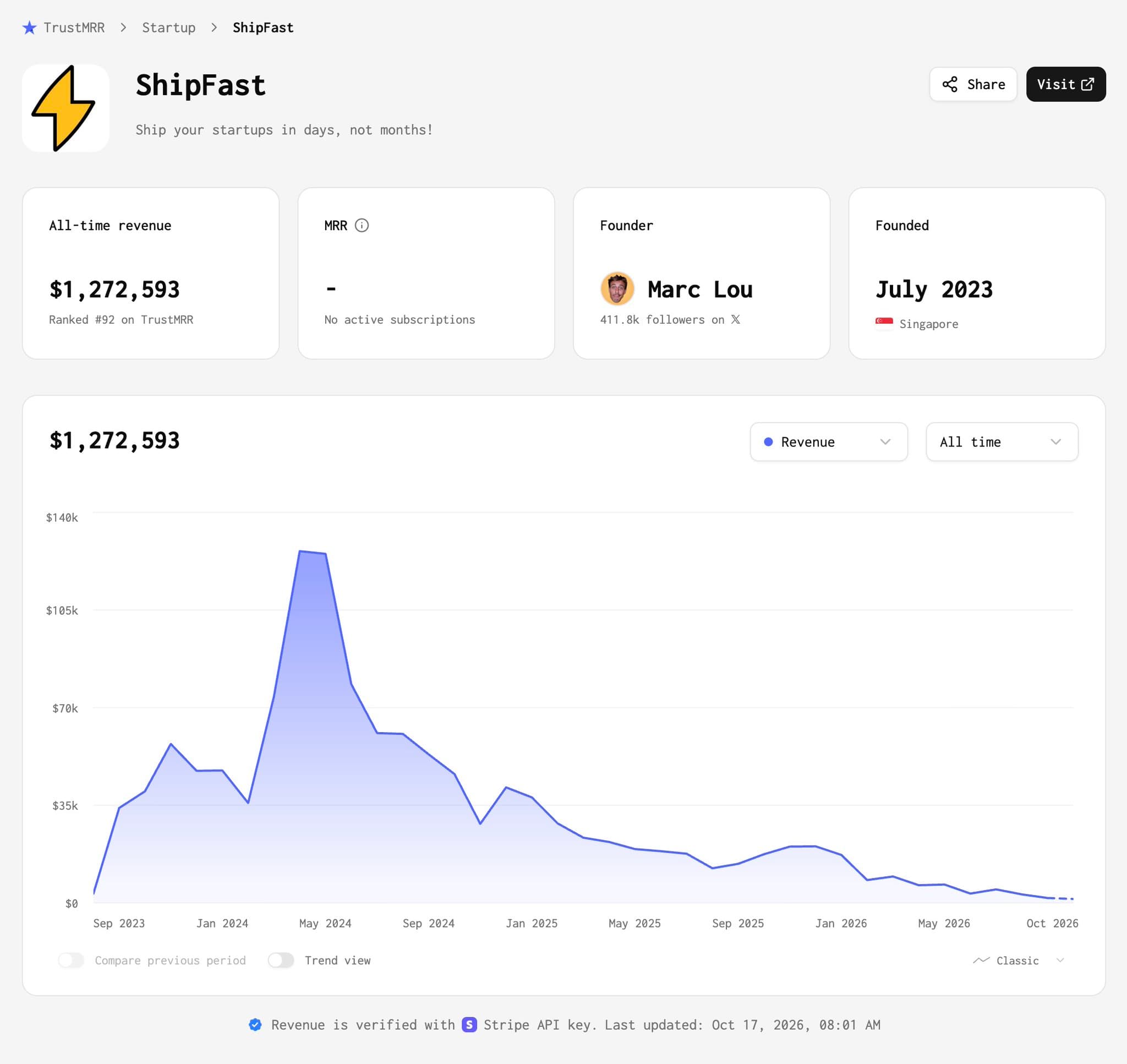Click the 'Jan 2025' axis label
1127x1064 pixels.
pyautogui.click(x=531, y=923)
